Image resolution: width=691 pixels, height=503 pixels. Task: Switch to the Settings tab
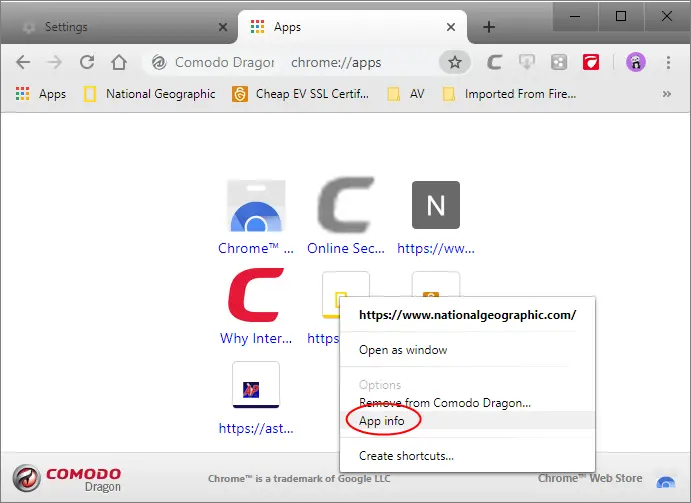(119, 27)
